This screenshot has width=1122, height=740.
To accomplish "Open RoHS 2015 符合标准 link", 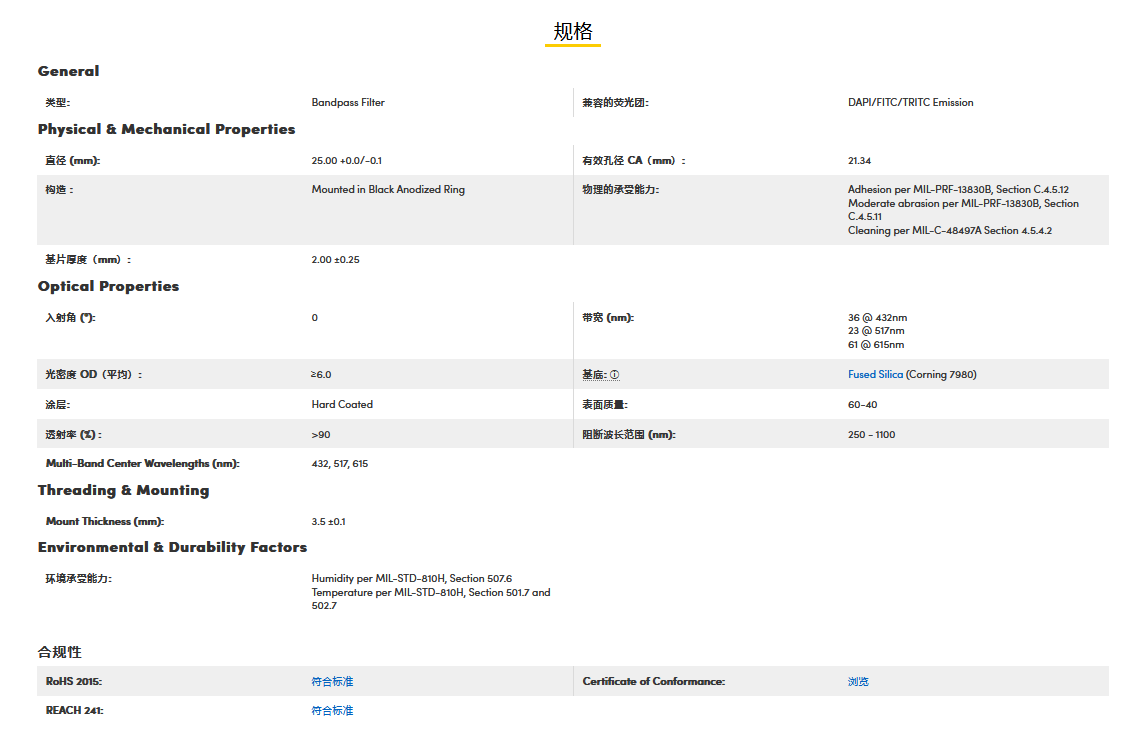I will 332,681.
